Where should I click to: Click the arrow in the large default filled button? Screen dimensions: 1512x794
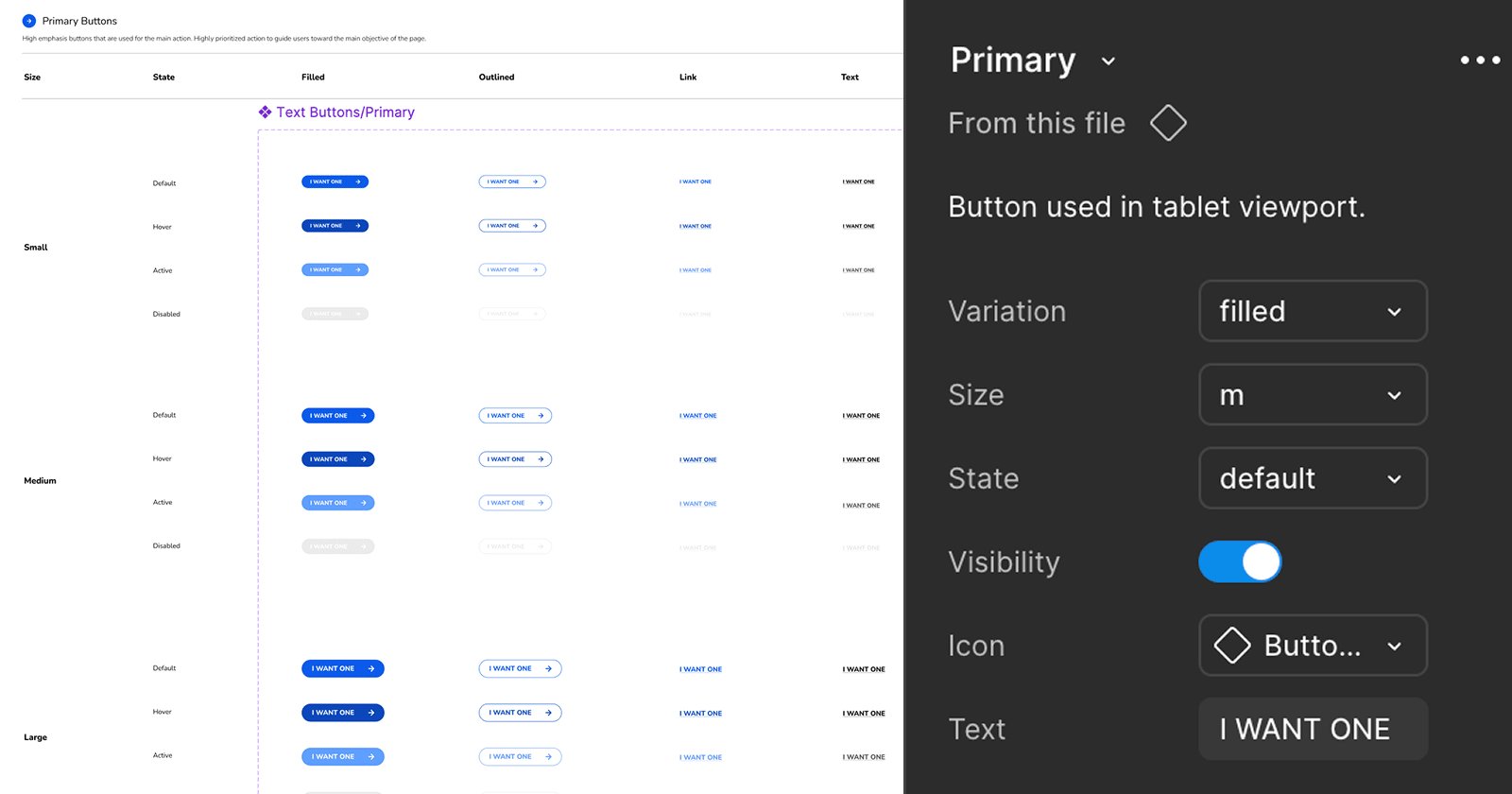point(371,669)
